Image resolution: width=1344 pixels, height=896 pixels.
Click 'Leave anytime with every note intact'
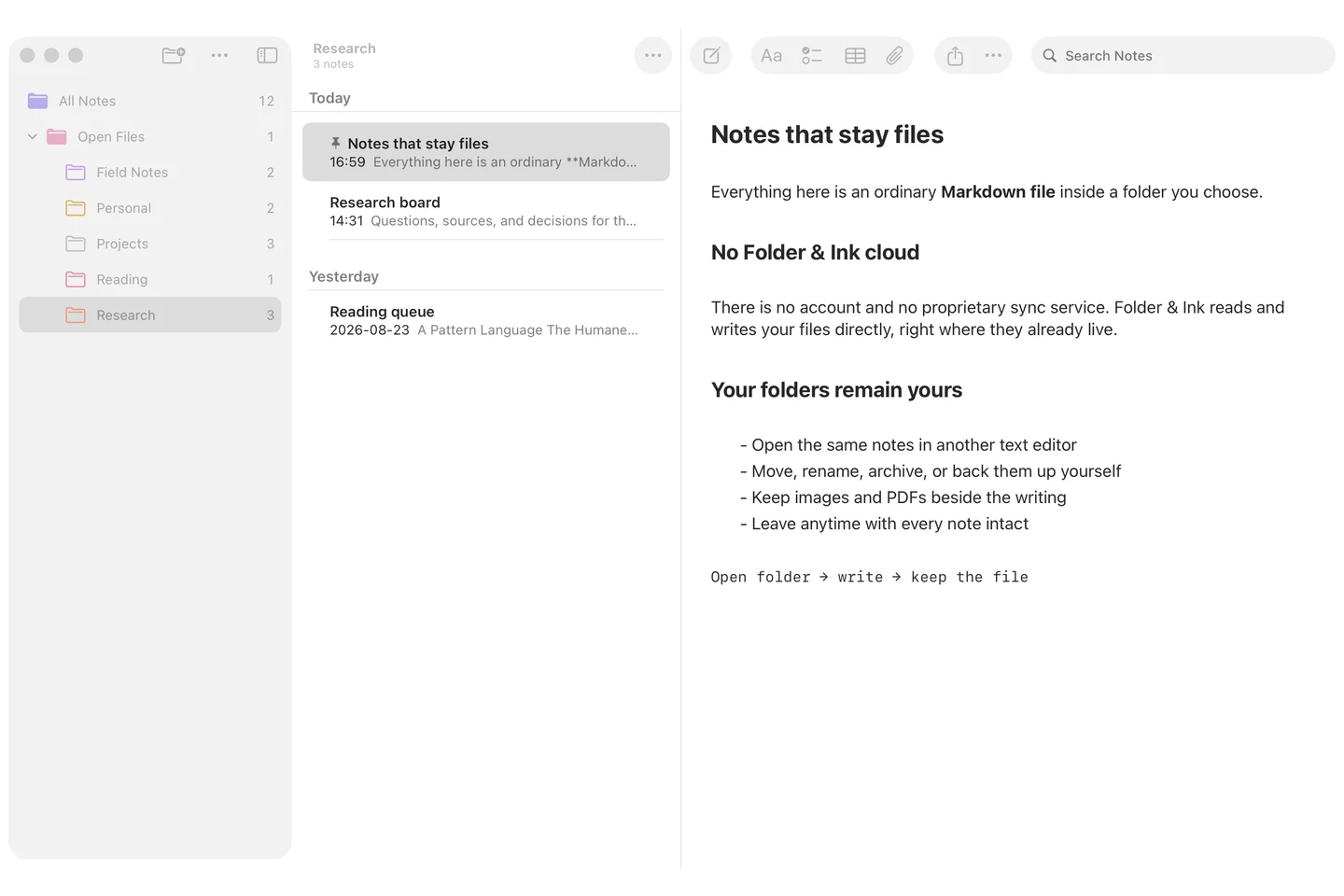click(889, 524)
